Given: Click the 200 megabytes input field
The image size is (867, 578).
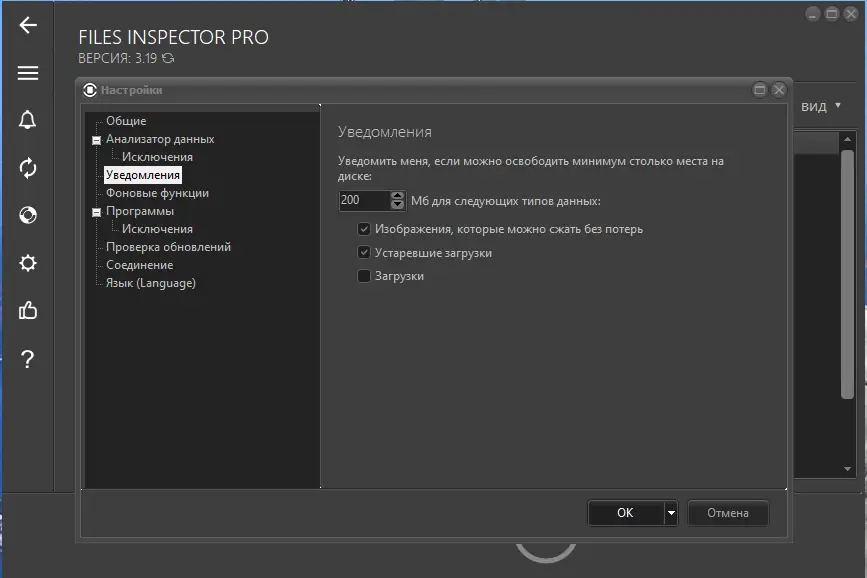Looking at the screenshot, I should (364, 200).
